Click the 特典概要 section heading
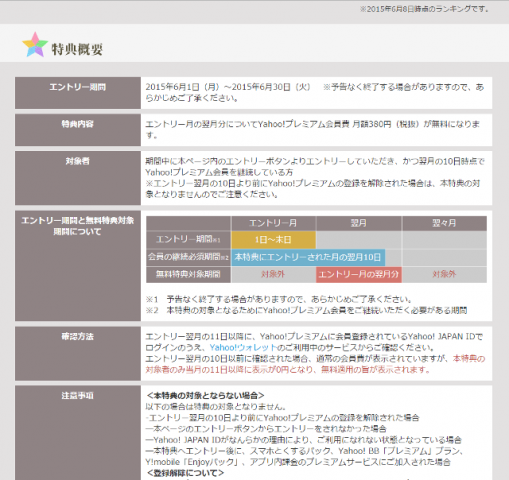Image resolution: width=509 pixels, height=480 pixels. click(x=77, y=49)
